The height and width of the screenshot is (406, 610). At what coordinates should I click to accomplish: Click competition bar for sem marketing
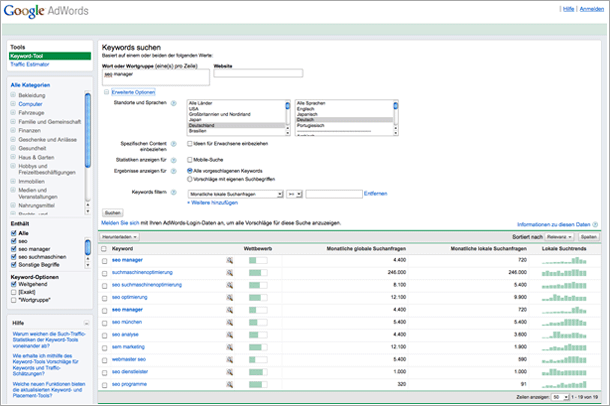point(258,347)
